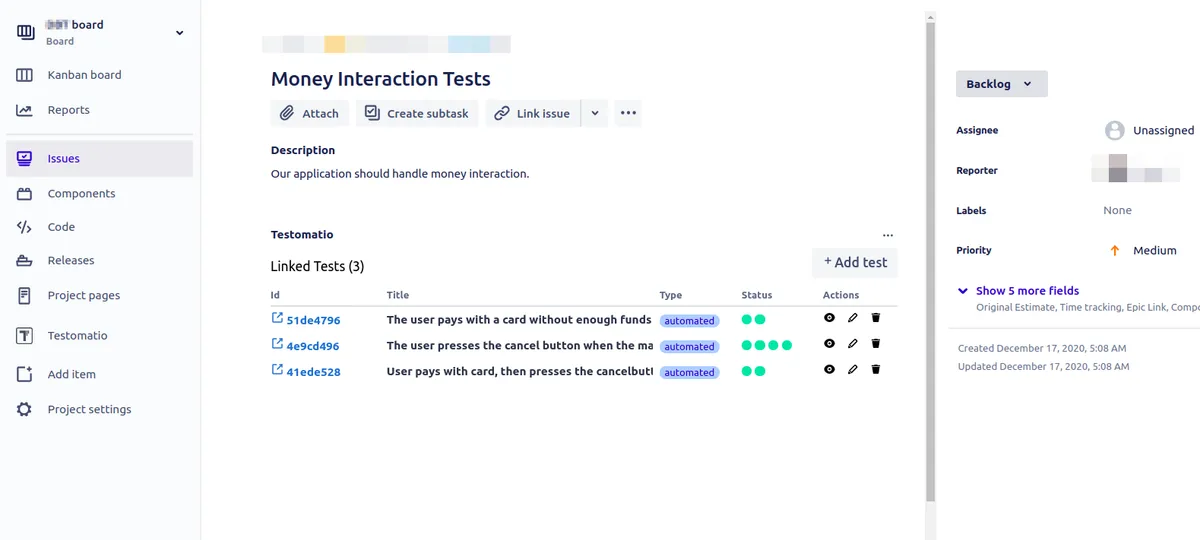View test 51de4796 with eye icon
1200x540 pixels.
click(829, 318)
